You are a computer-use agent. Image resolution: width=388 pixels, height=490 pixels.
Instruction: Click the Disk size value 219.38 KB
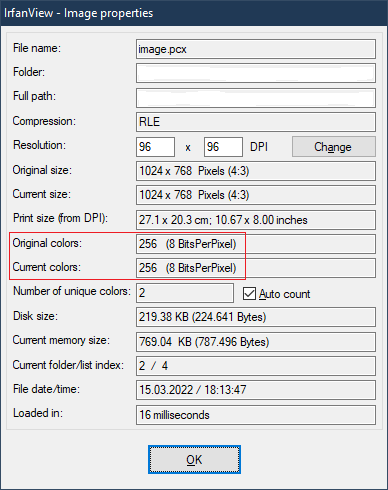pyautogui.click(x=256, y=317)
